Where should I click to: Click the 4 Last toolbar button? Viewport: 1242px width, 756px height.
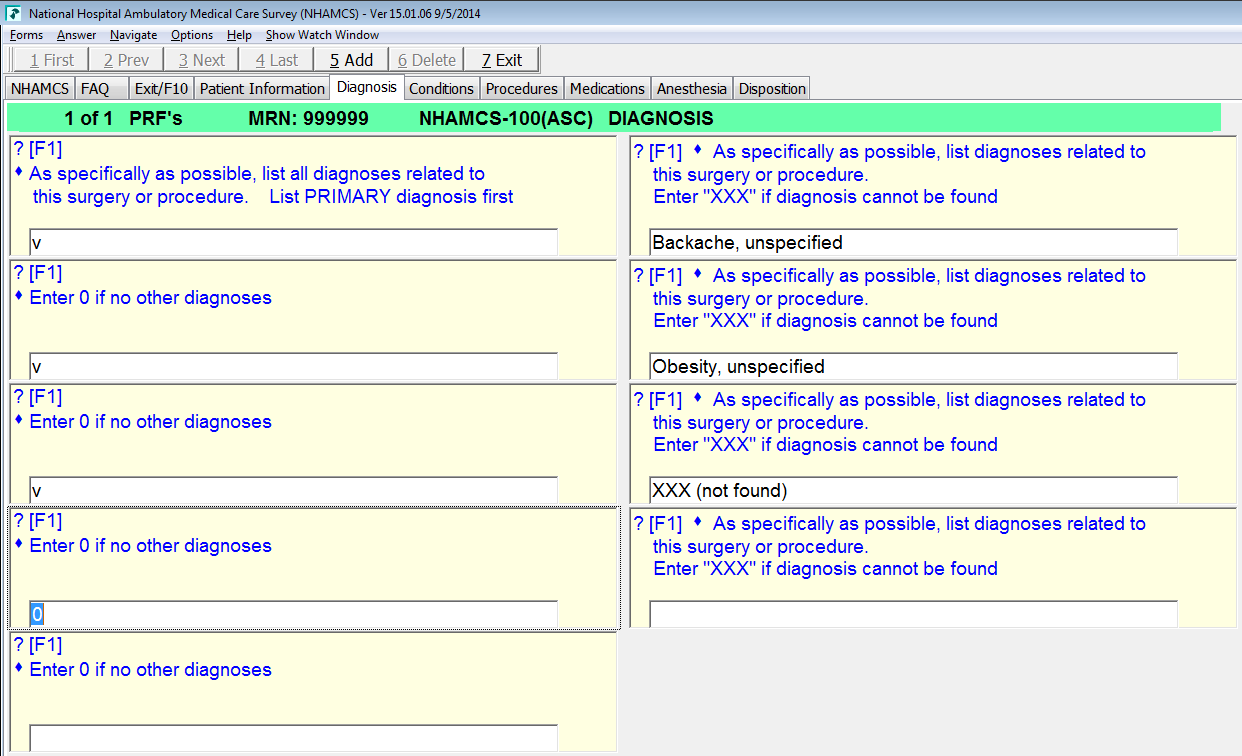coord(276,60)
